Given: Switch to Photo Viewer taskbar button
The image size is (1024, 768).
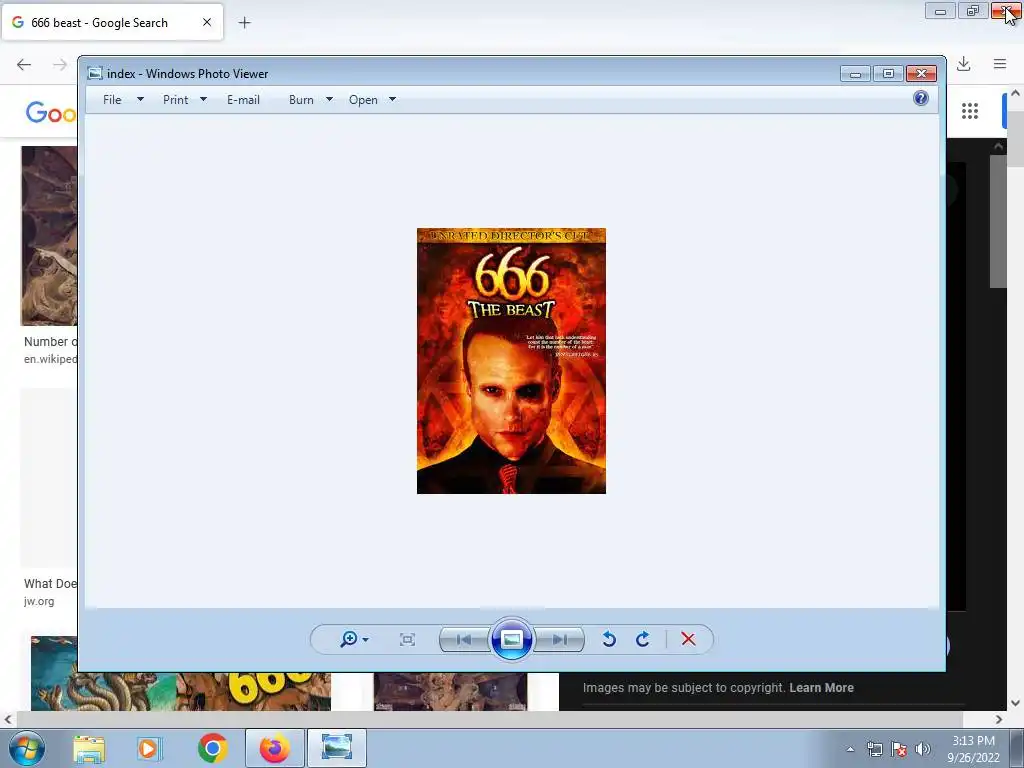Looking at the screenshot, I should tap(337, 748).
